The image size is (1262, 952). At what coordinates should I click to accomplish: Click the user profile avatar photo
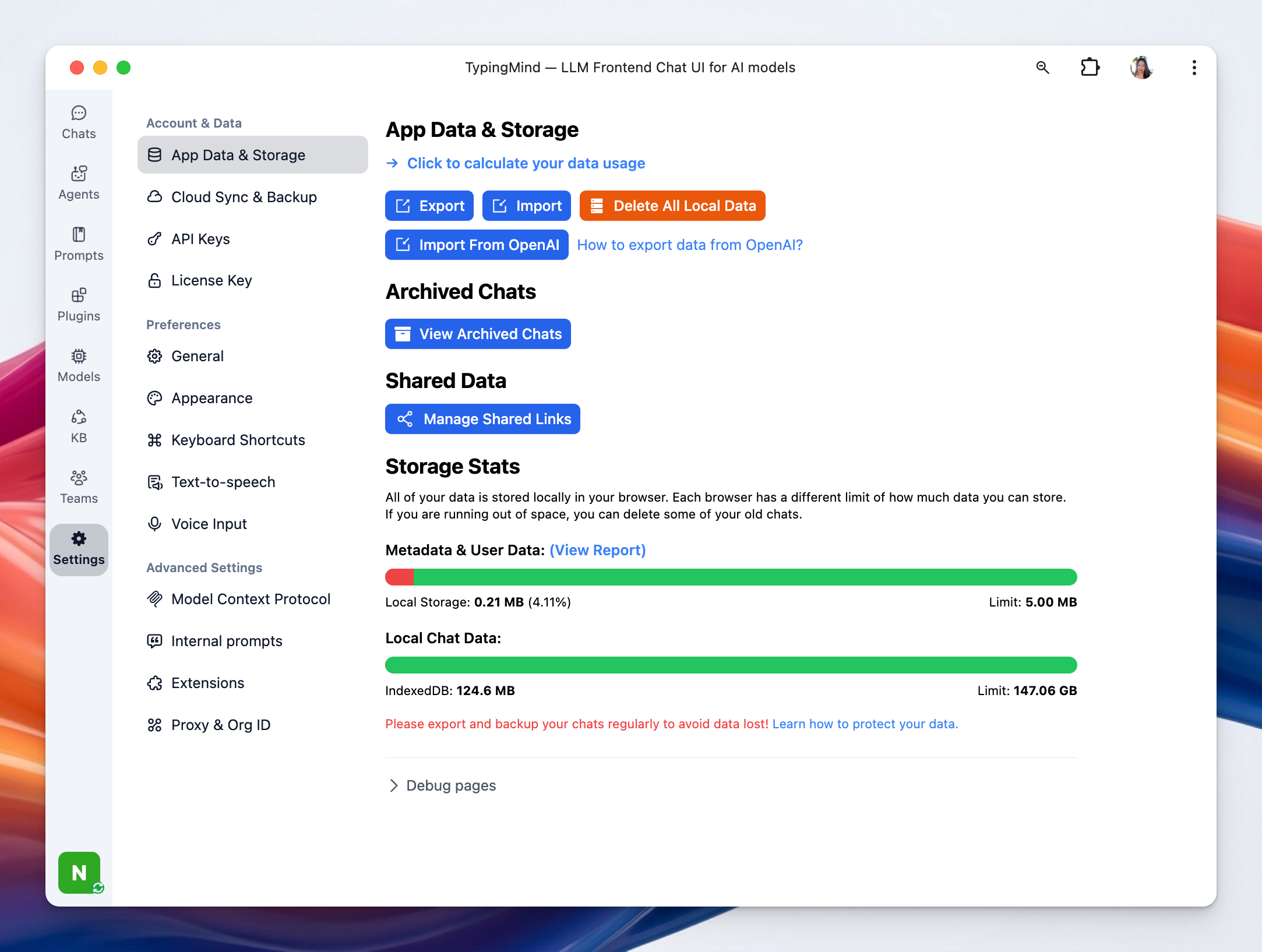(1141, 68)
